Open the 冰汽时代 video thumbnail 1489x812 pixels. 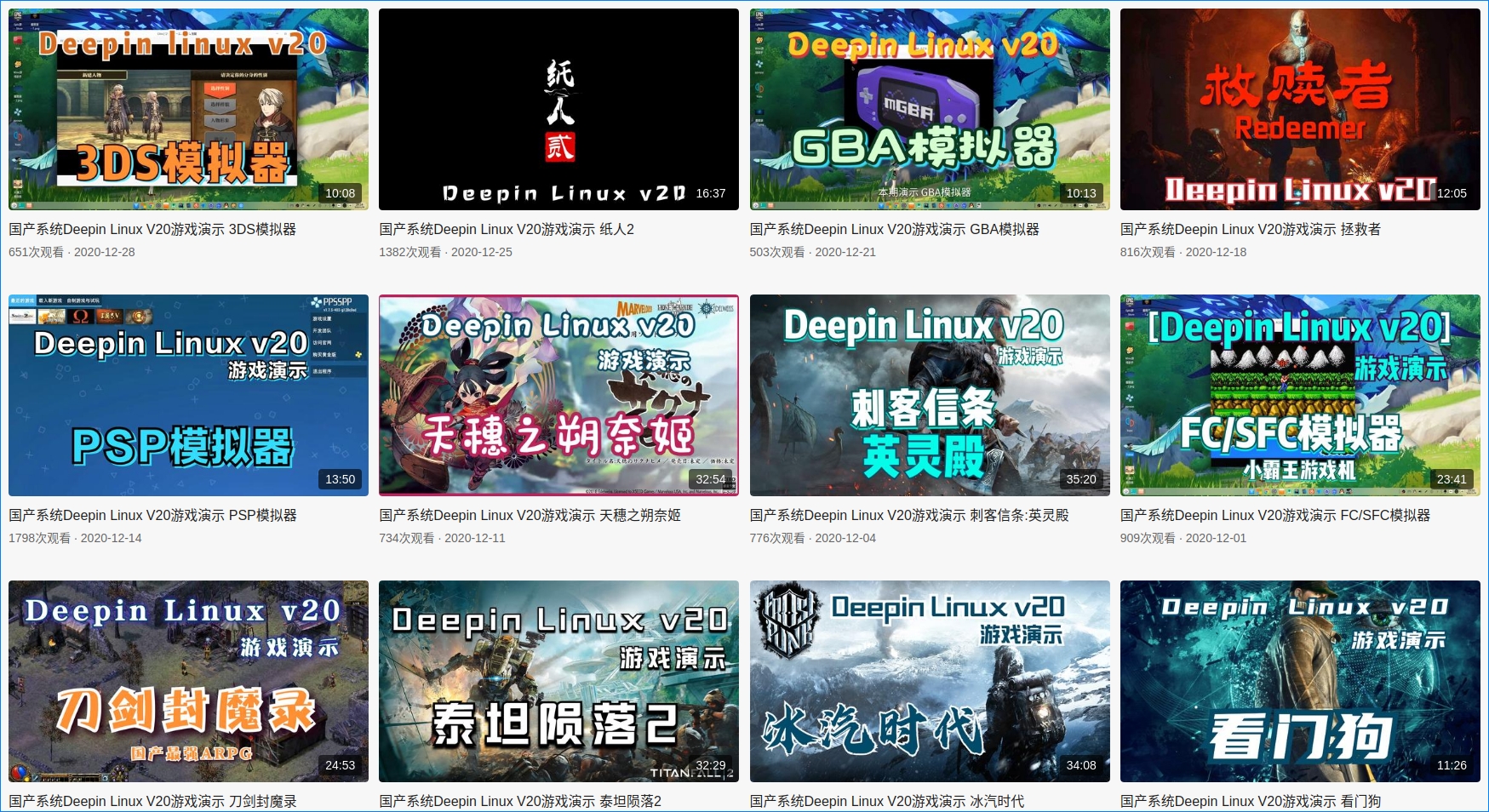coord(930,681)
